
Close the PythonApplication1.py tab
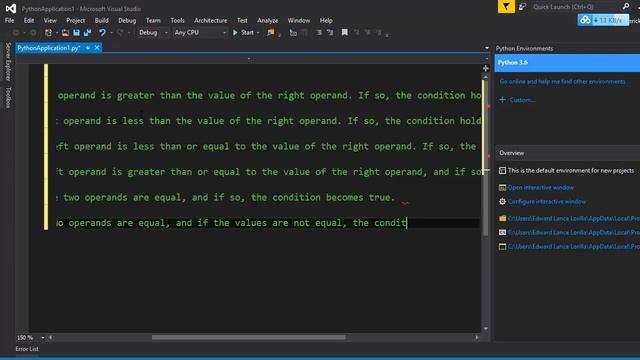tap(97, 48)
